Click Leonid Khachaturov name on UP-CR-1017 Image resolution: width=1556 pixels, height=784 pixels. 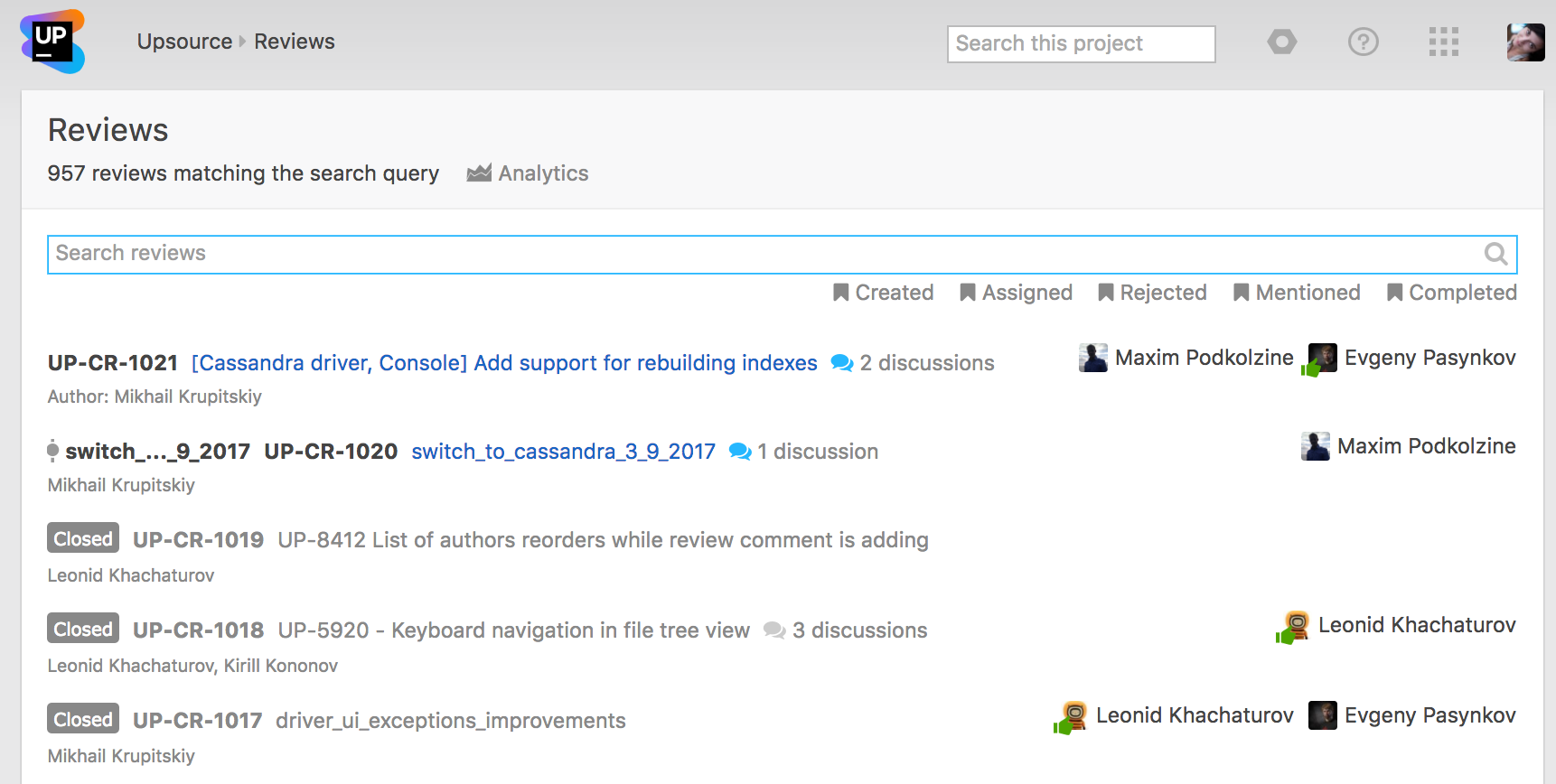(x=1195, y=715)
